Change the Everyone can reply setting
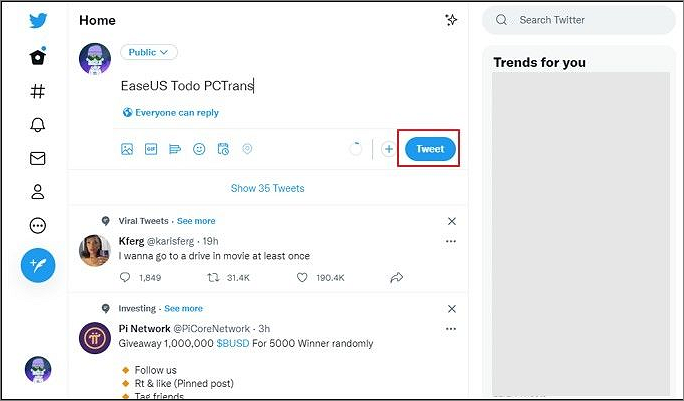684x401 pixels. (x=170, y=113)
